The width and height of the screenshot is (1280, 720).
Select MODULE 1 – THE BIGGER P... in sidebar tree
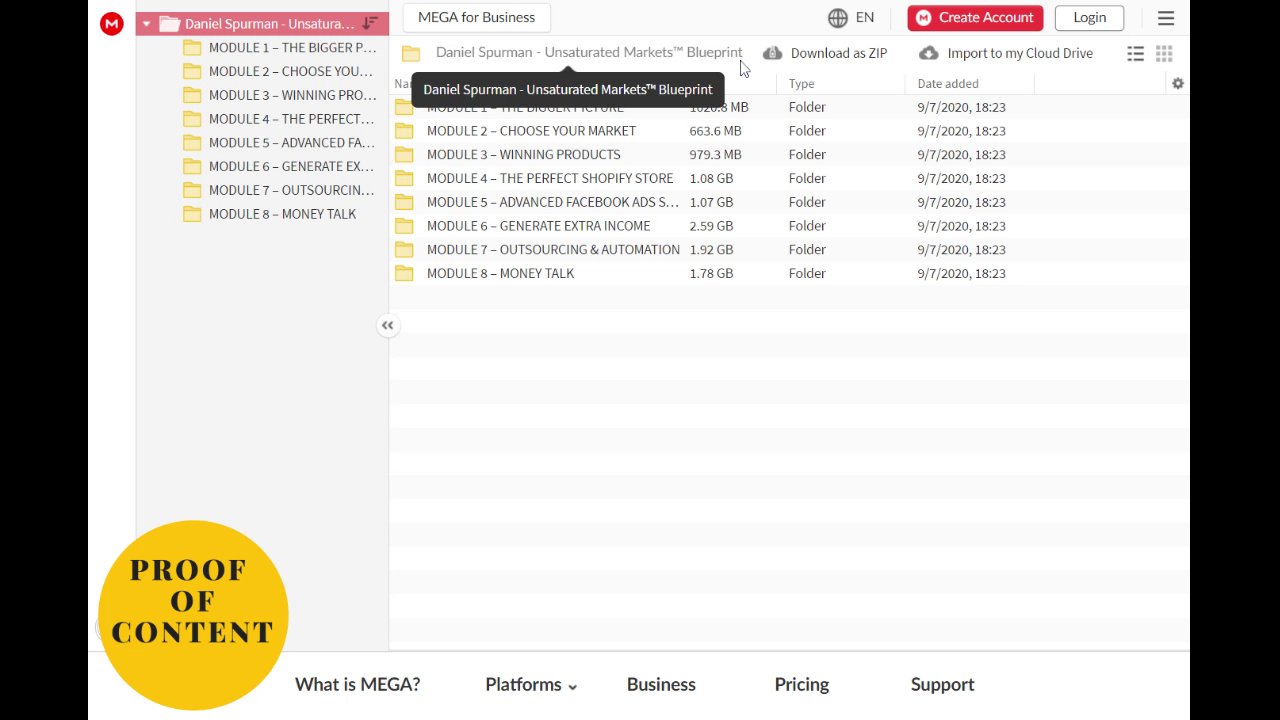(x=292, y=48)
